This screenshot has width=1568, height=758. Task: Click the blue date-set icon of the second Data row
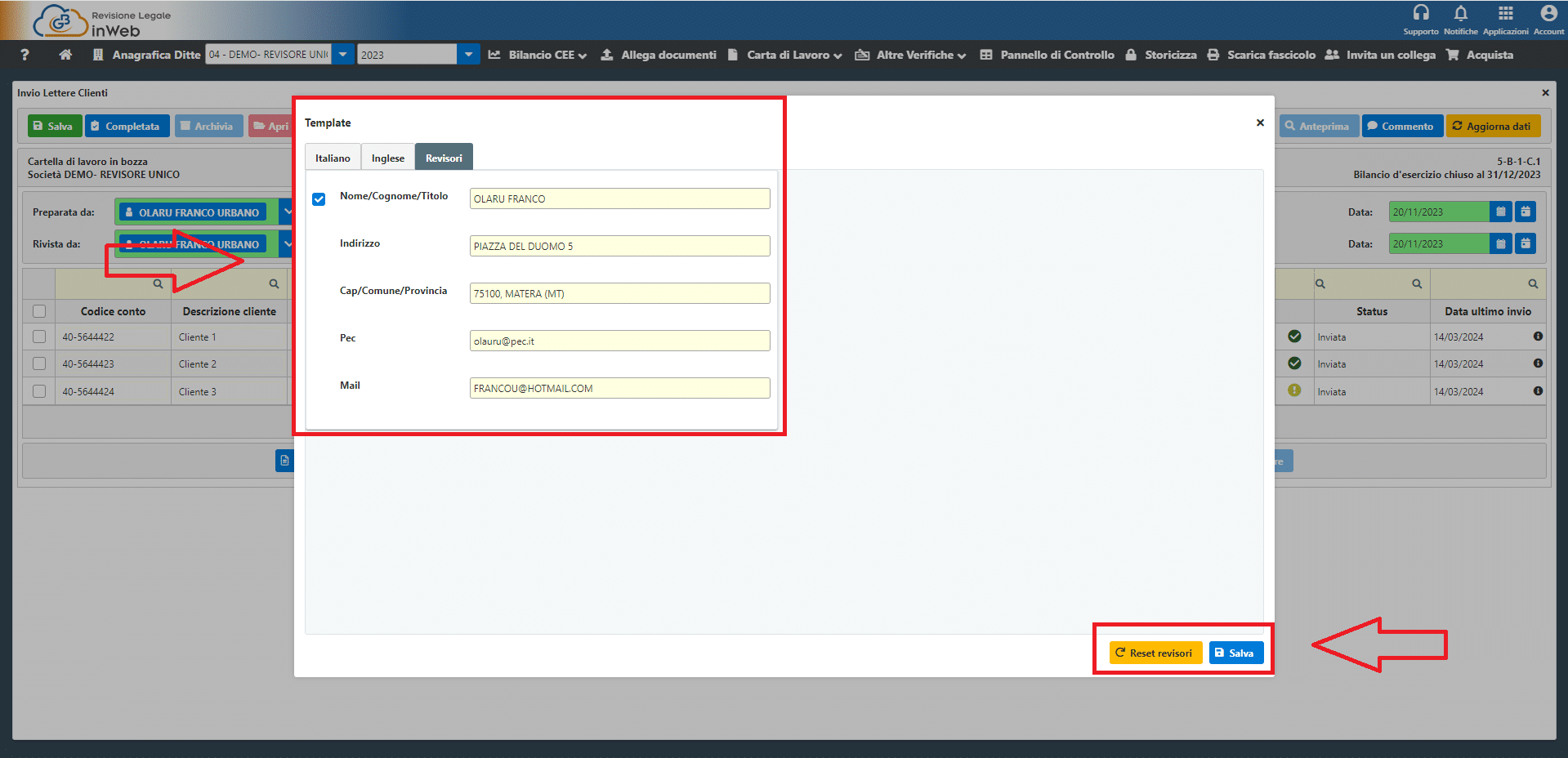1526,243
